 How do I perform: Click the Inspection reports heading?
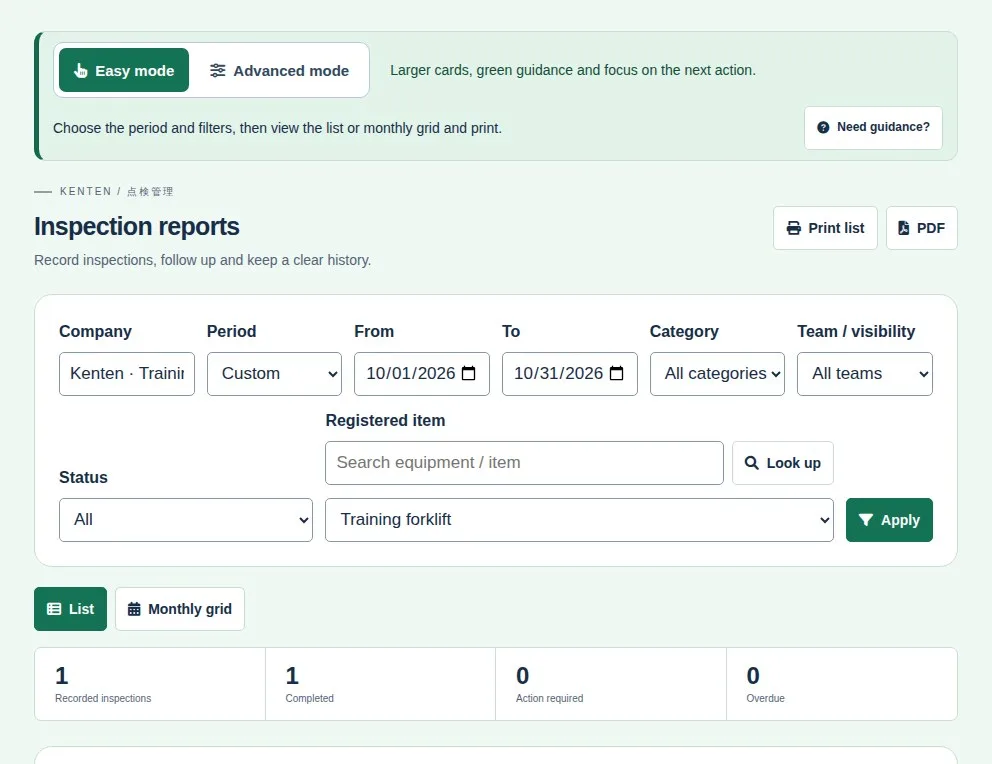(137, 226)
